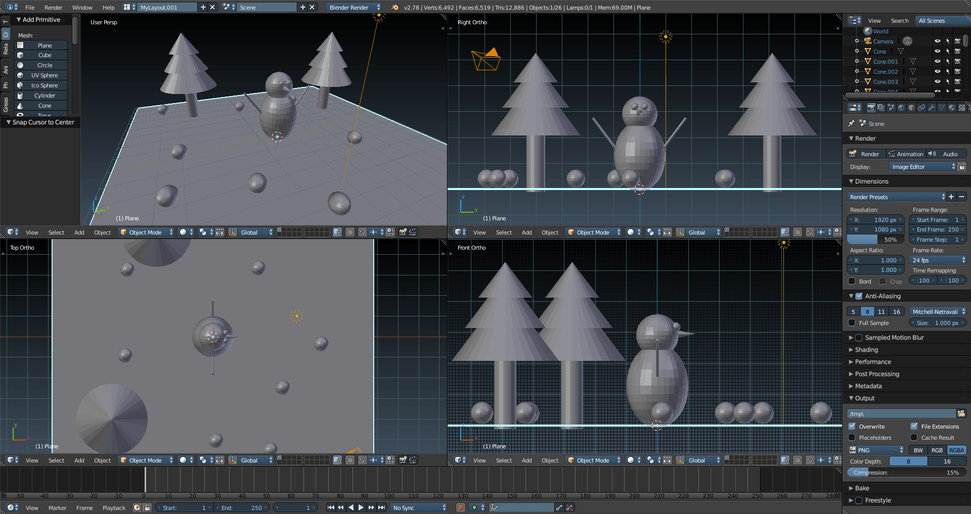Image resolution: width=971 pixels, height=514 pixels.
Task: Expand the Shading panel
Action: click(x=866, y=349)
